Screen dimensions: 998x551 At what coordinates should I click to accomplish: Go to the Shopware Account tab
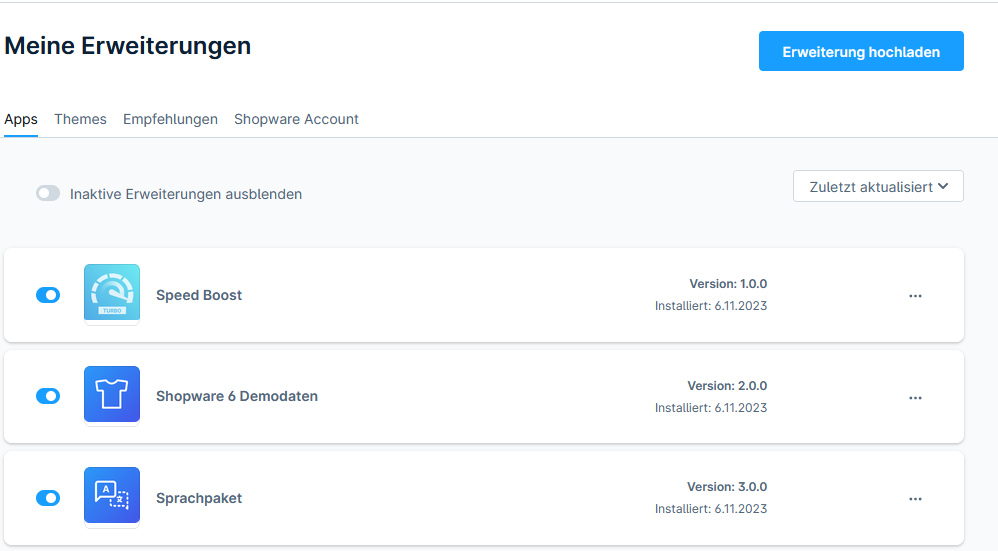pyautogui.click(x=296, y=119)
